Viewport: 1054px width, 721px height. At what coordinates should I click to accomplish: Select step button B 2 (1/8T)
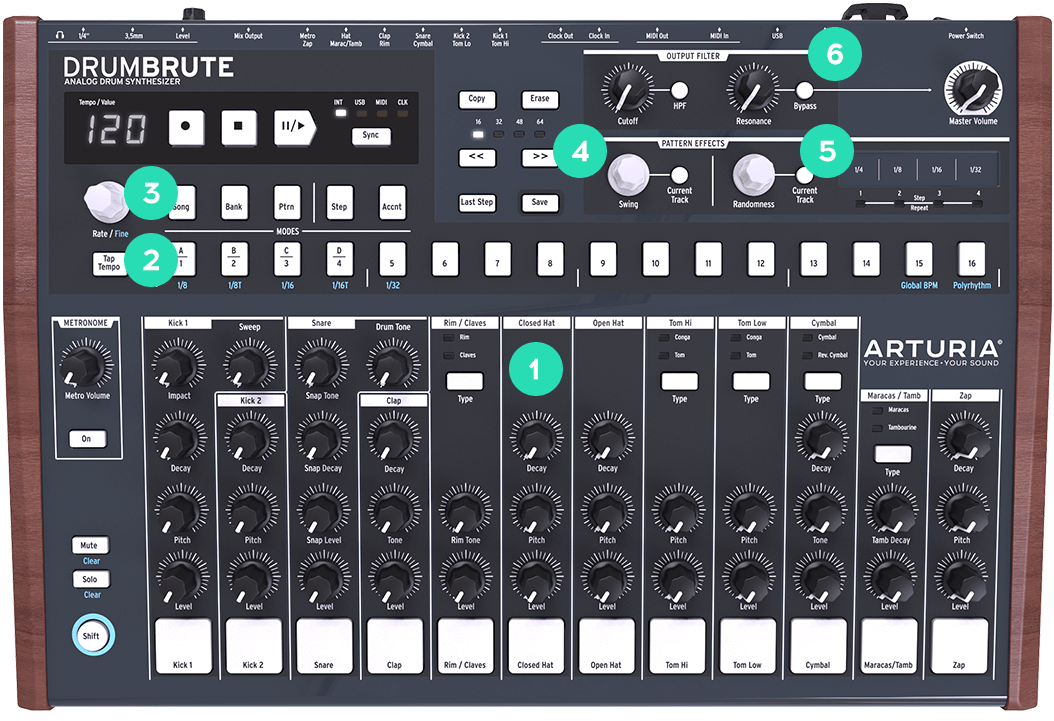[235, 259]
